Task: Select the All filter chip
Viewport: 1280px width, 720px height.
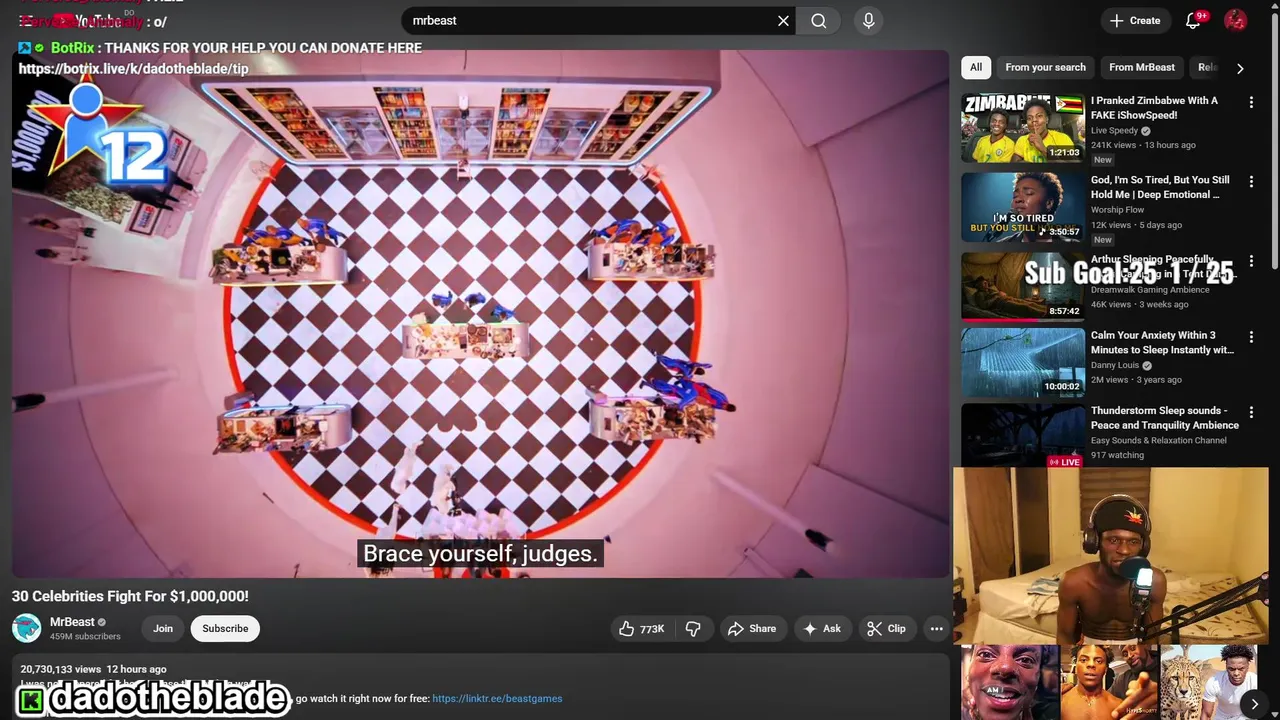Action: (x=976, y=67)
